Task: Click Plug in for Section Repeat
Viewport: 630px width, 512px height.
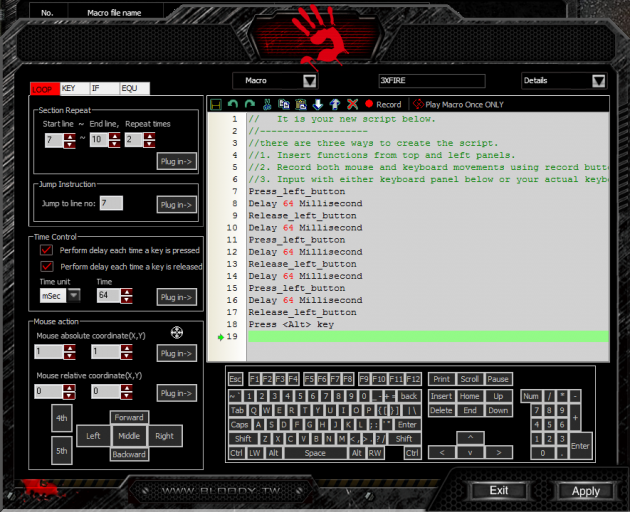Action: pos(176,162)
